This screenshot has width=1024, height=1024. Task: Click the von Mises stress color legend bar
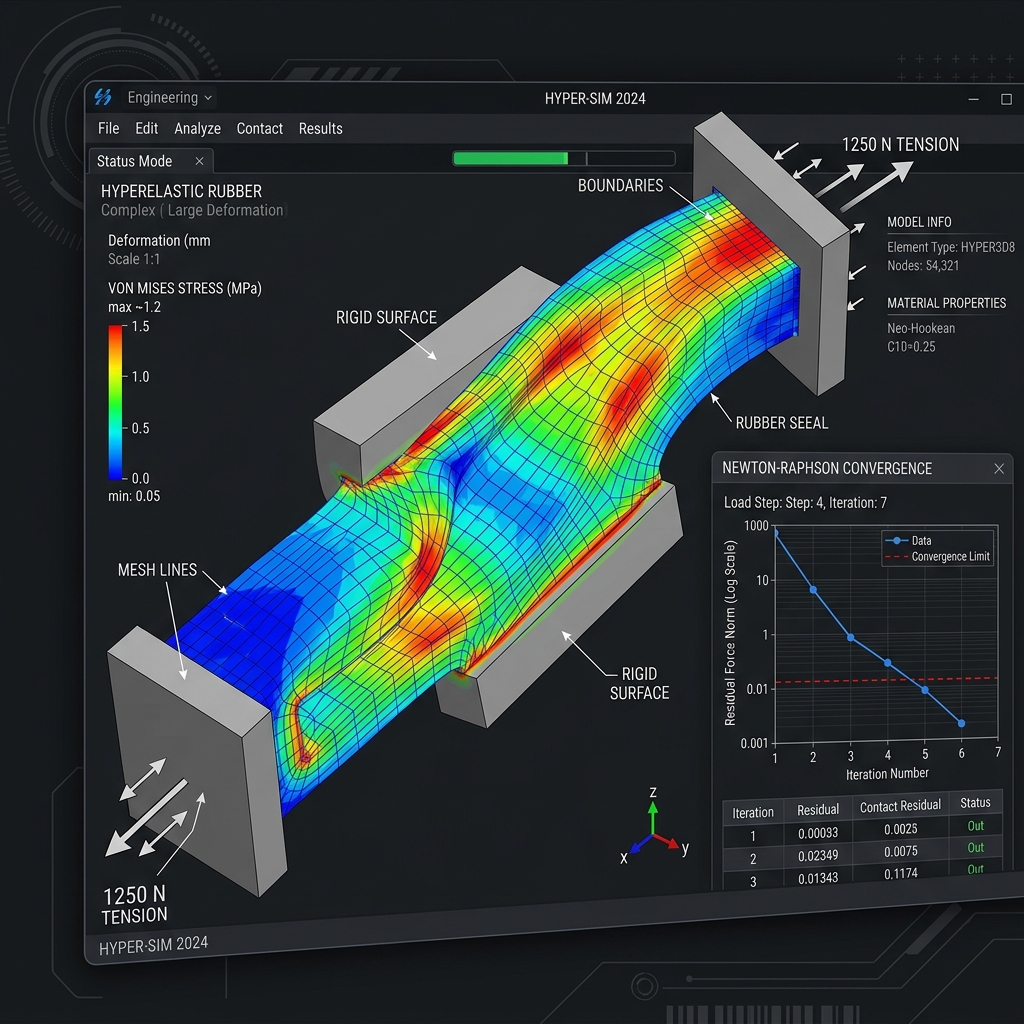point(115,402)
